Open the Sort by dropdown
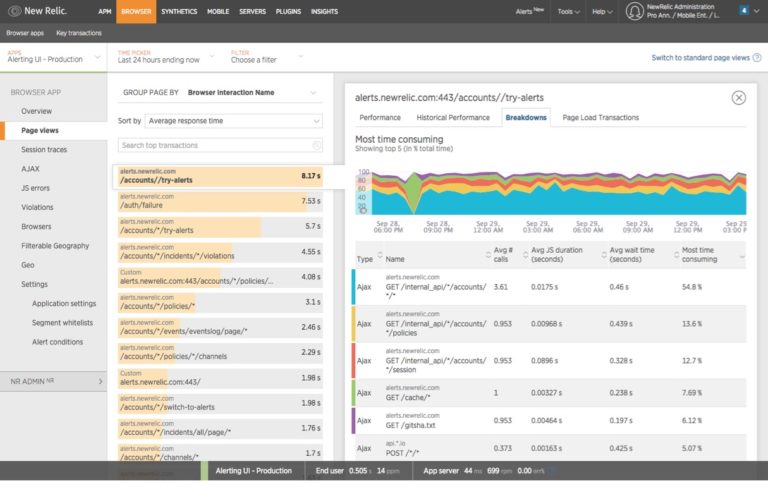Viewport: 768px width, 481px height. point(233,120)
